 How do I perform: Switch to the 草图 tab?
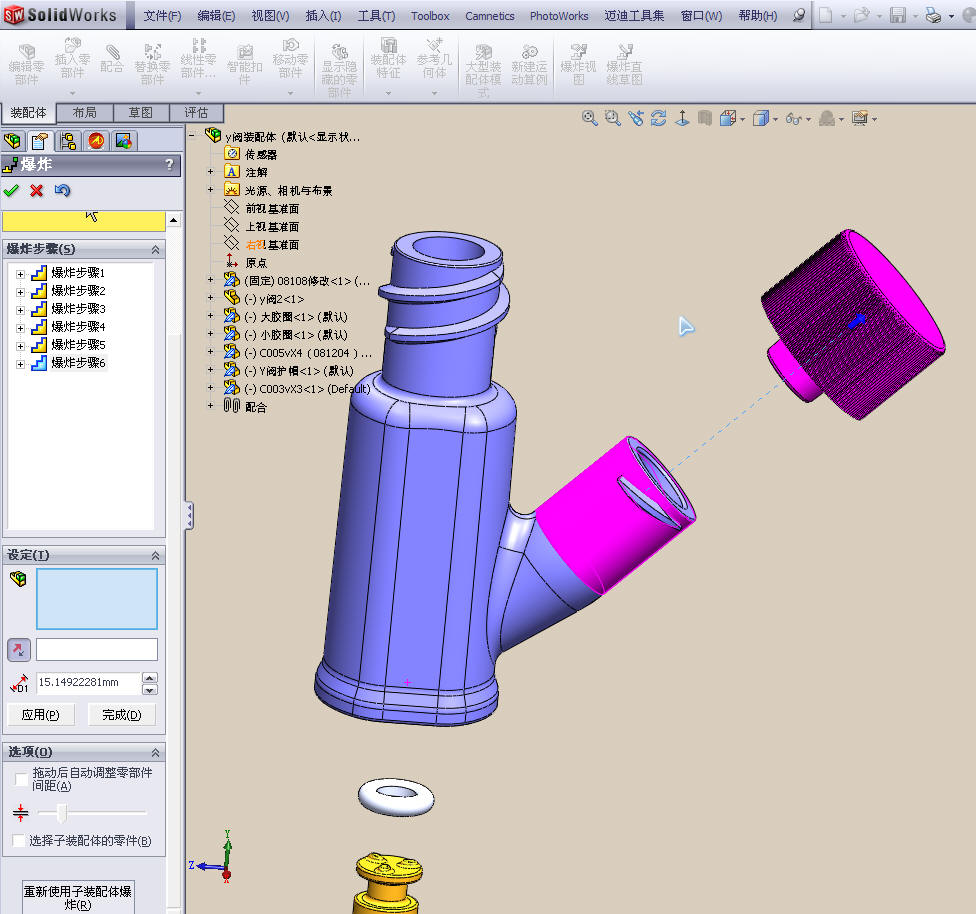point(141,112)
